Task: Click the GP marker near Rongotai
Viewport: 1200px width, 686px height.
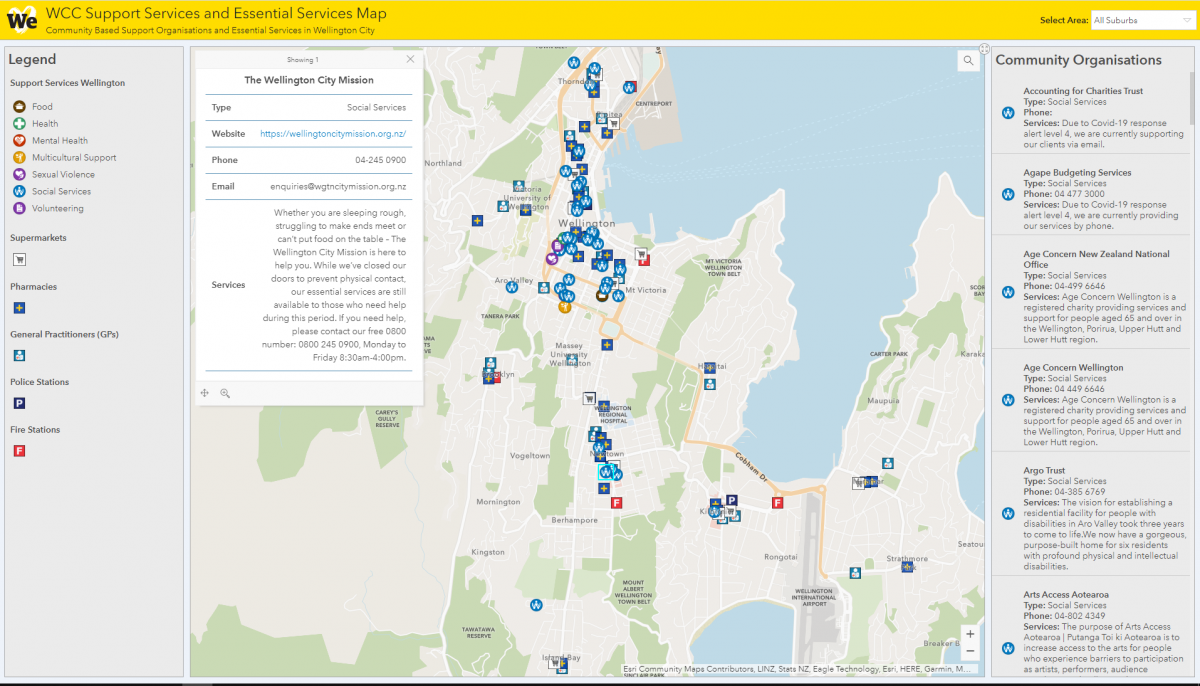Action: [855, 573]
